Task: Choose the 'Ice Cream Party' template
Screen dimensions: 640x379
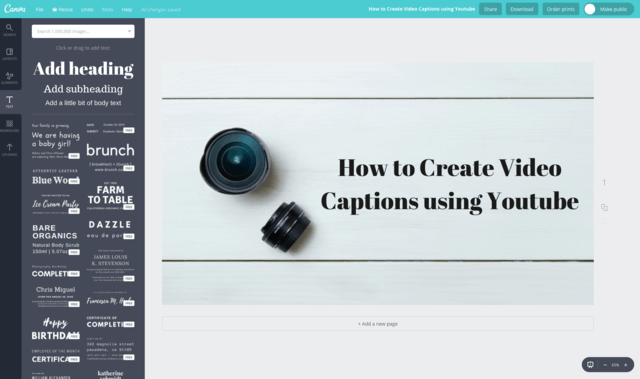Action: 56,204
